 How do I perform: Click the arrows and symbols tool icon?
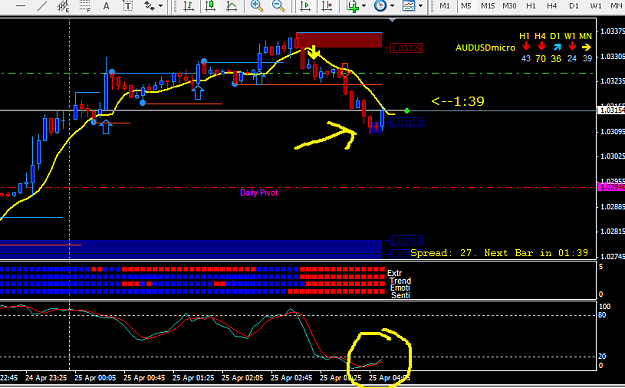tap(149, 6)
